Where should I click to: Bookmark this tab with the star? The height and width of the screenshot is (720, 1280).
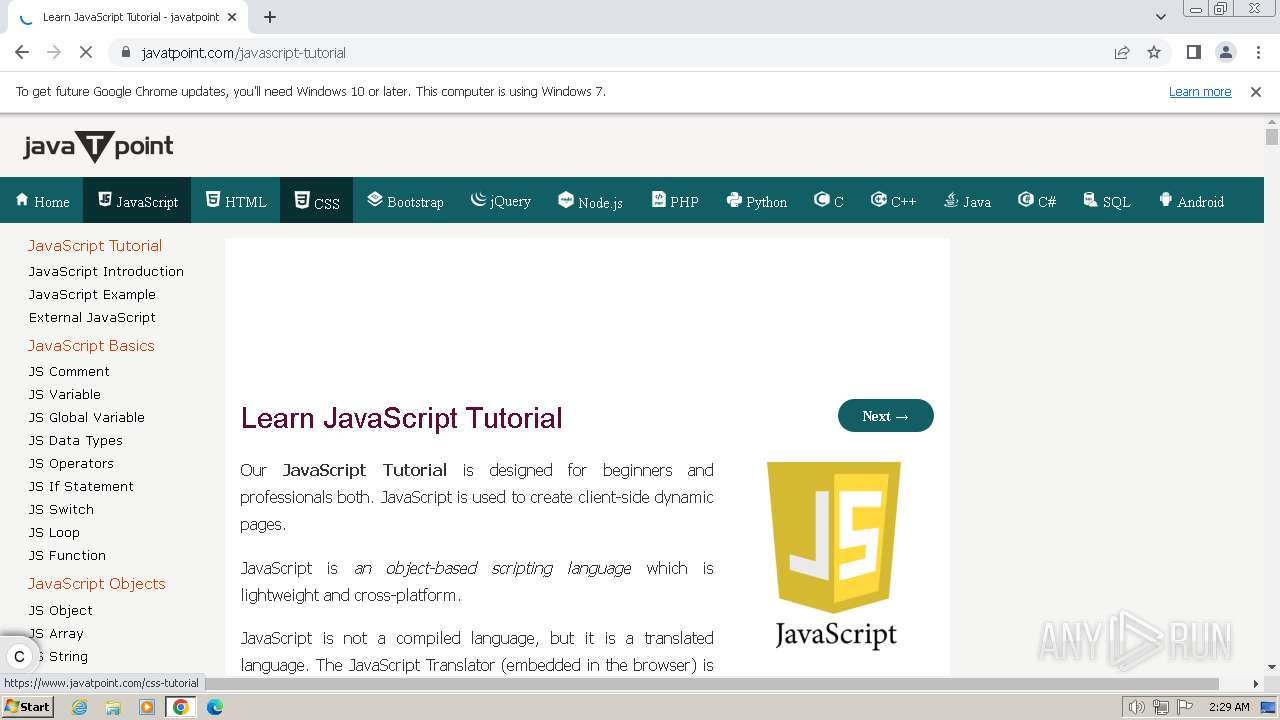(1154, 52)
